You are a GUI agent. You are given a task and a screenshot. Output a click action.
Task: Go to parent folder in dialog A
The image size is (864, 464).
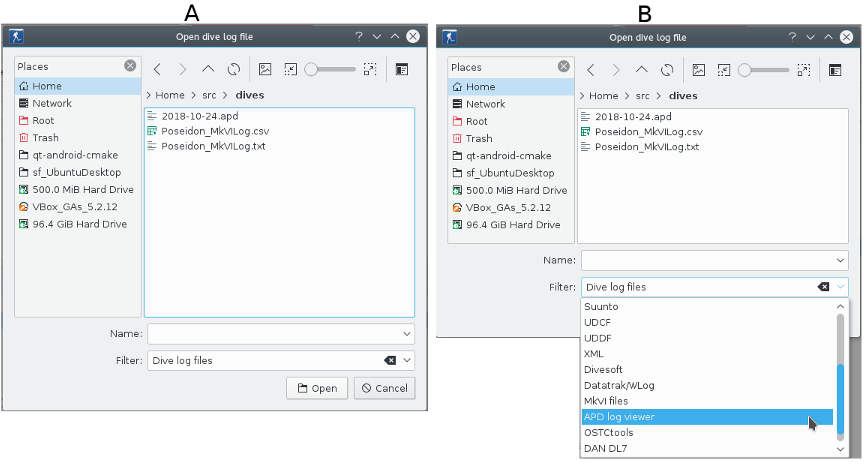pyautogui.click(x=208, y=70)
